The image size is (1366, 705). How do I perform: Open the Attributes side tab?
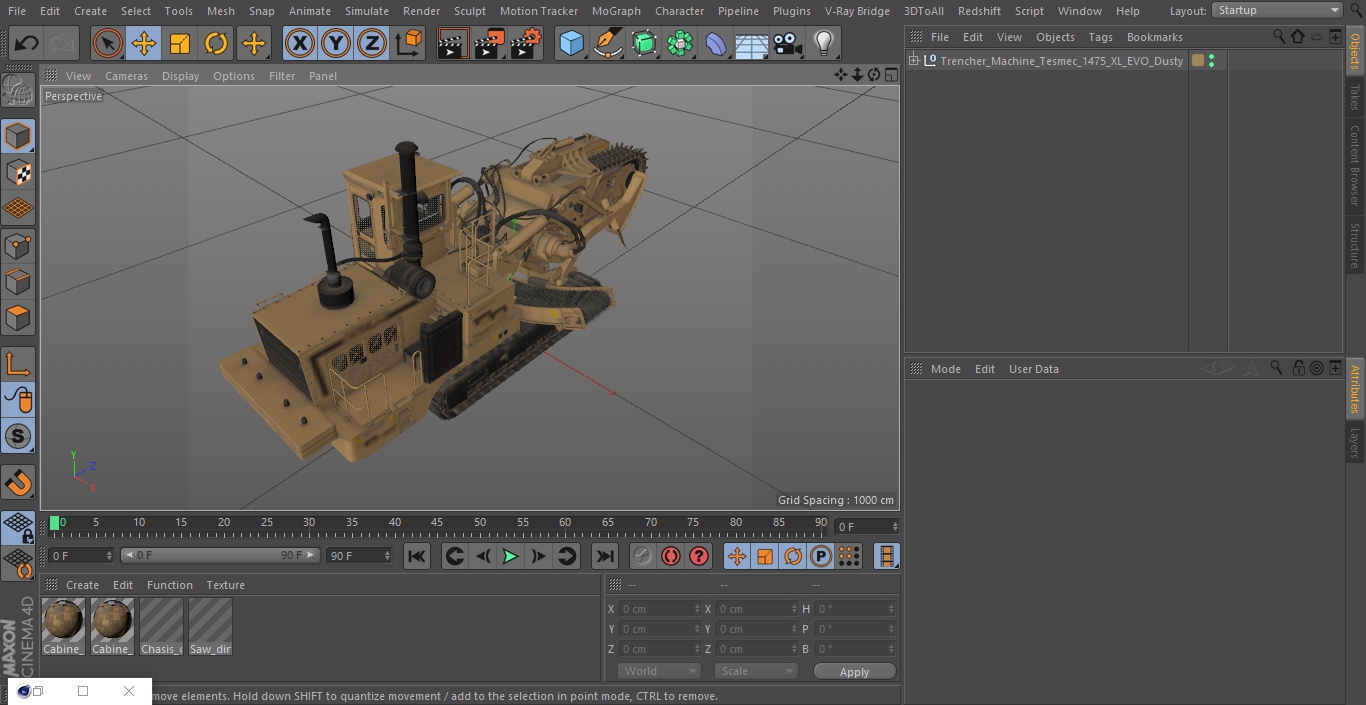pyautogui.click(x=1355, y=389)
